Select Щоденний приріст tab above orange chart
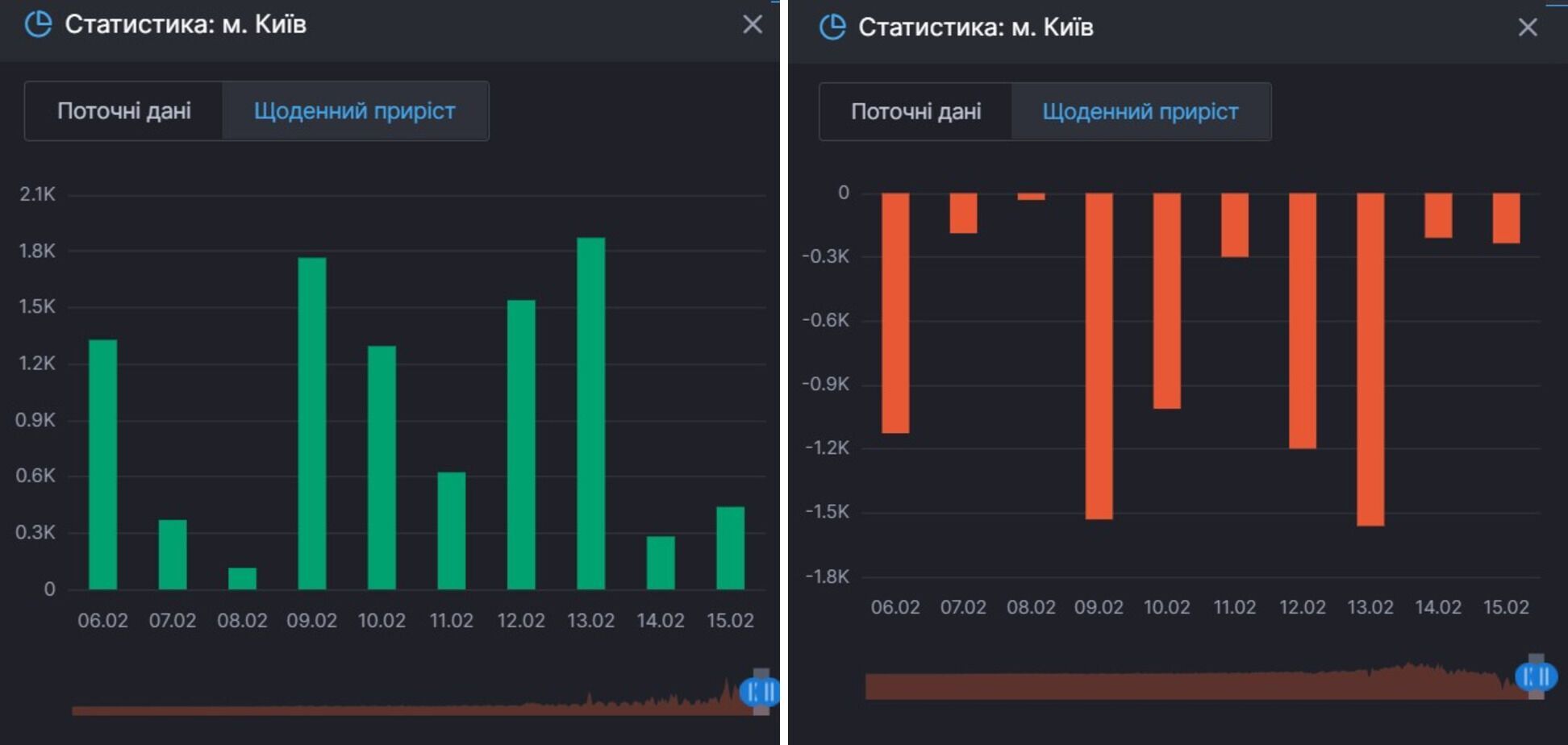This screenshot has height=745, width=1568. pyautogui.click(x=1140, y=112)
